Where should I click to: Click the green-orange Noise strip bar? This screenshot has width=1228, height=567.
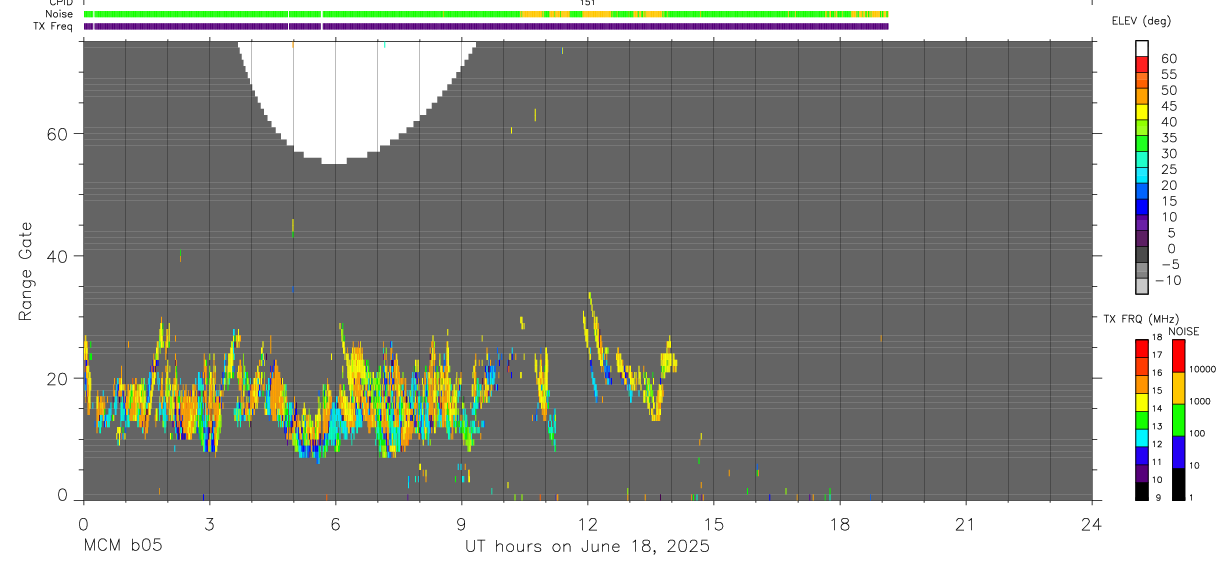[486, 14]
